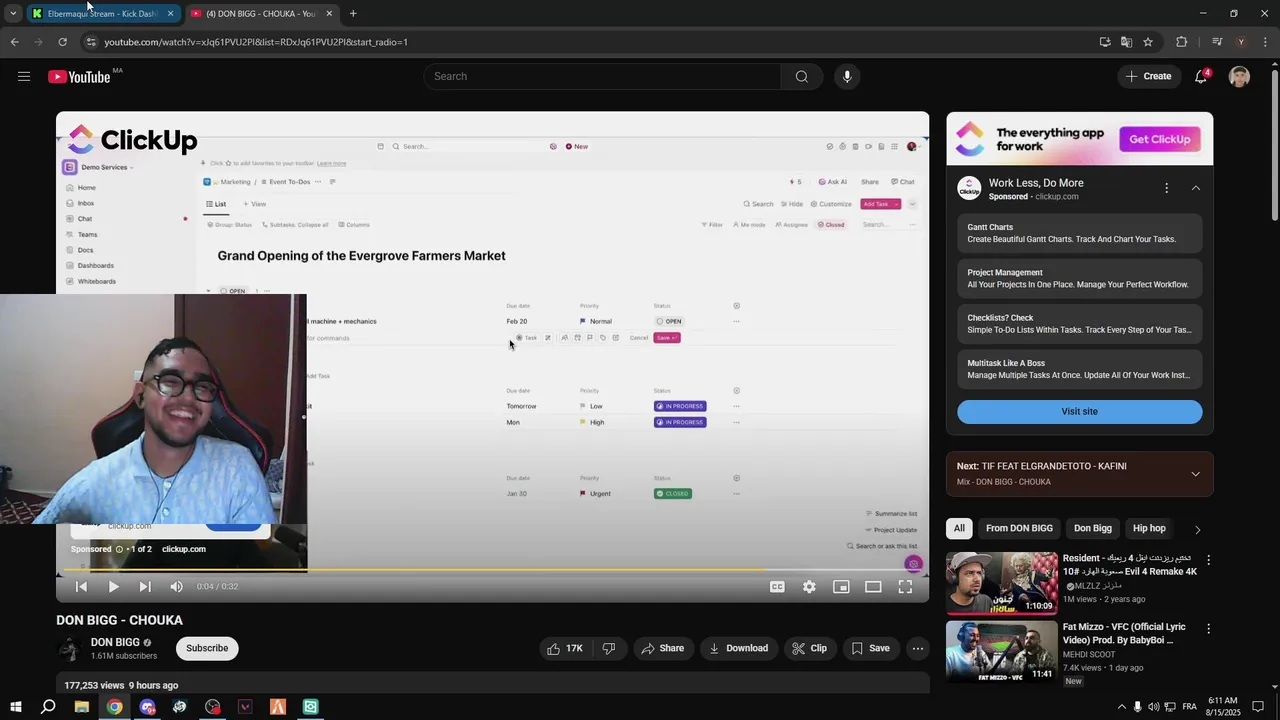Select From DON BIGG filter chip
This screenshot has width=1280, height=720.
[x=1019, y=528]
